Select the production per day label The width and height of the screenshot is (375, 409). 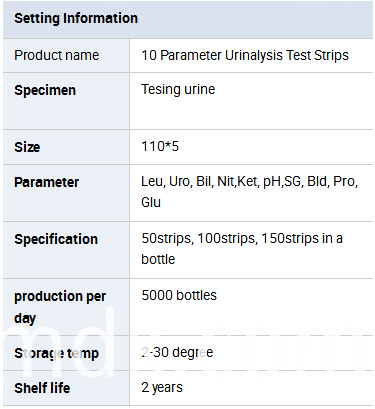tap(60, 307)
